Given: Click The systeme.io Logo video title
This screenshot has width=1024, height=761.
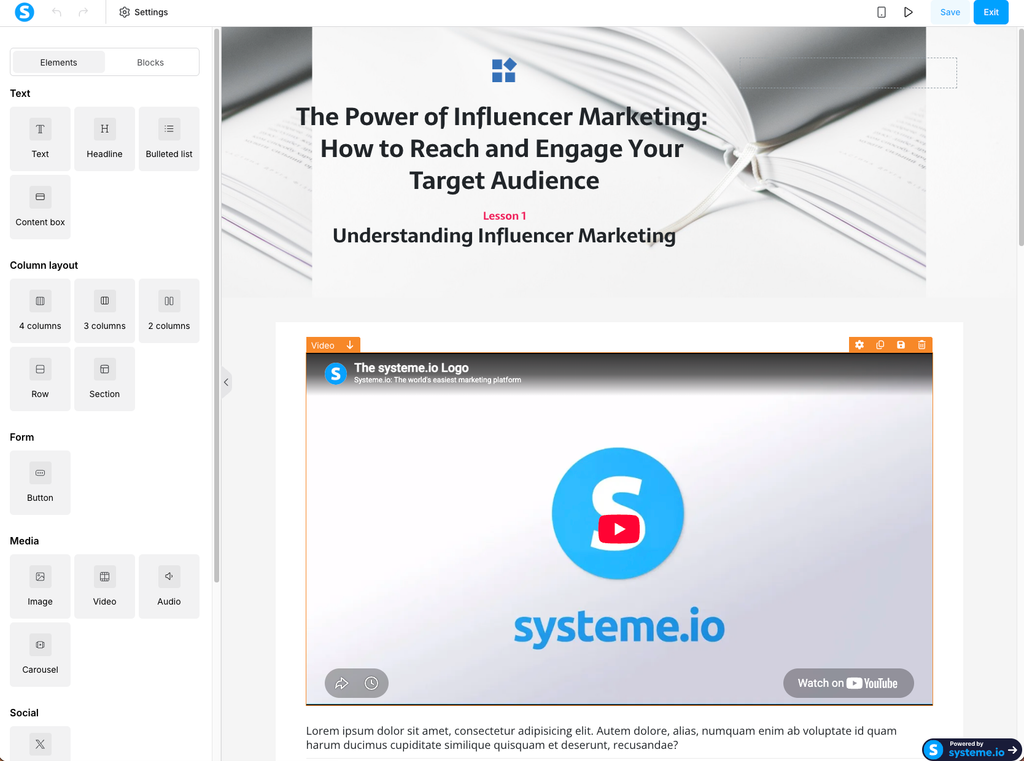Looking at the screenshot, I should (411, 368).
